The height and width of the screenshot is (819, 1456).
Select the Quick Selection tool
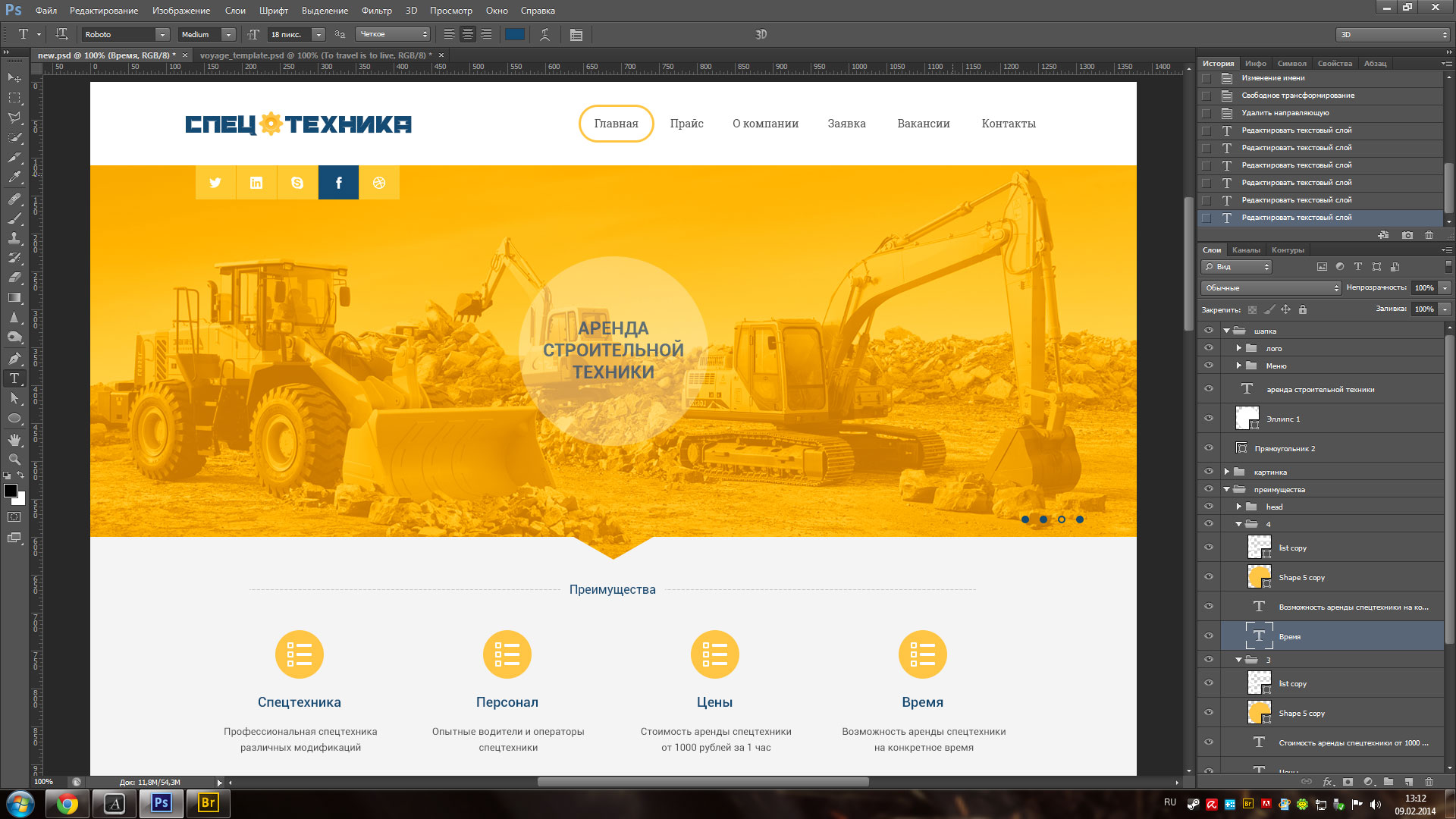[14, 138]
